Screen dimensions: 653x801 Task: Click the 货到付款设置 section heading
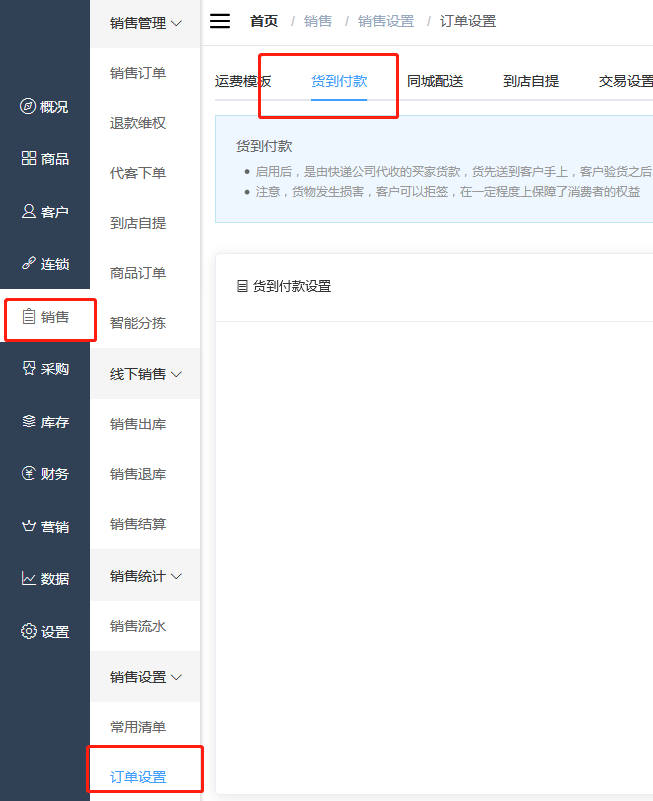[x=292, y=286]
